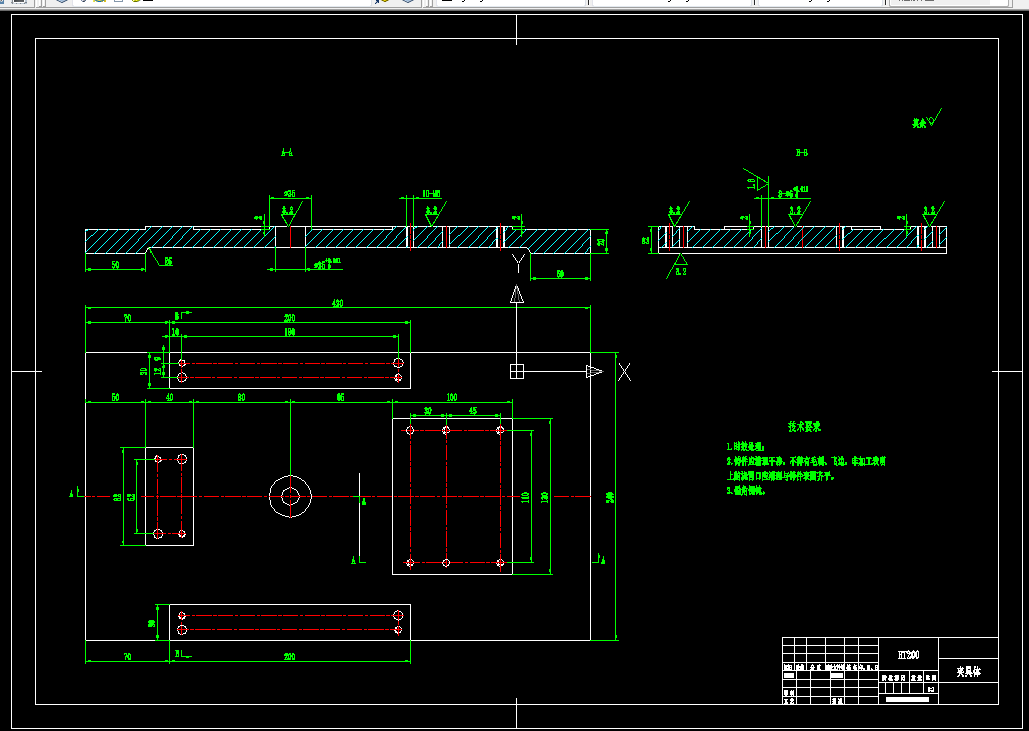The height and width of the screenshot is (731, 1029).
Task: Select the 420 overall length dimension
Action: point(337,303)
